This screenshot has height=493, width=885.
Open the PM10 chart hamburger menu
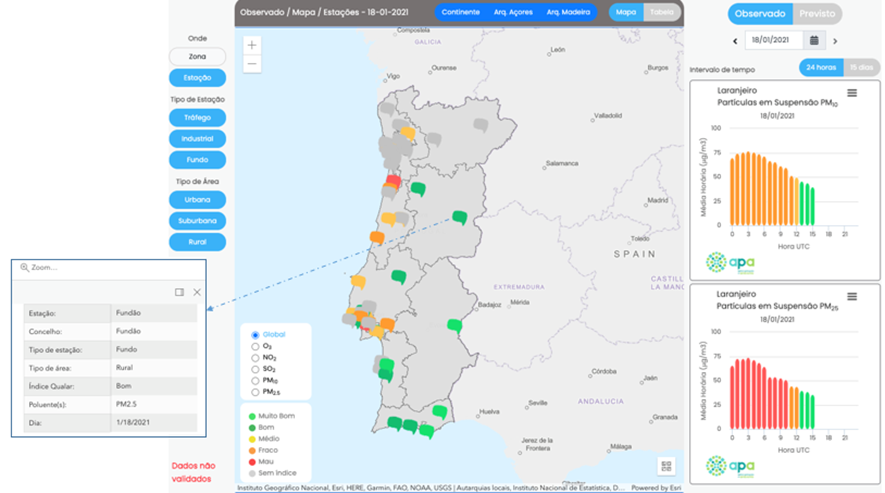tap(852, 93)
